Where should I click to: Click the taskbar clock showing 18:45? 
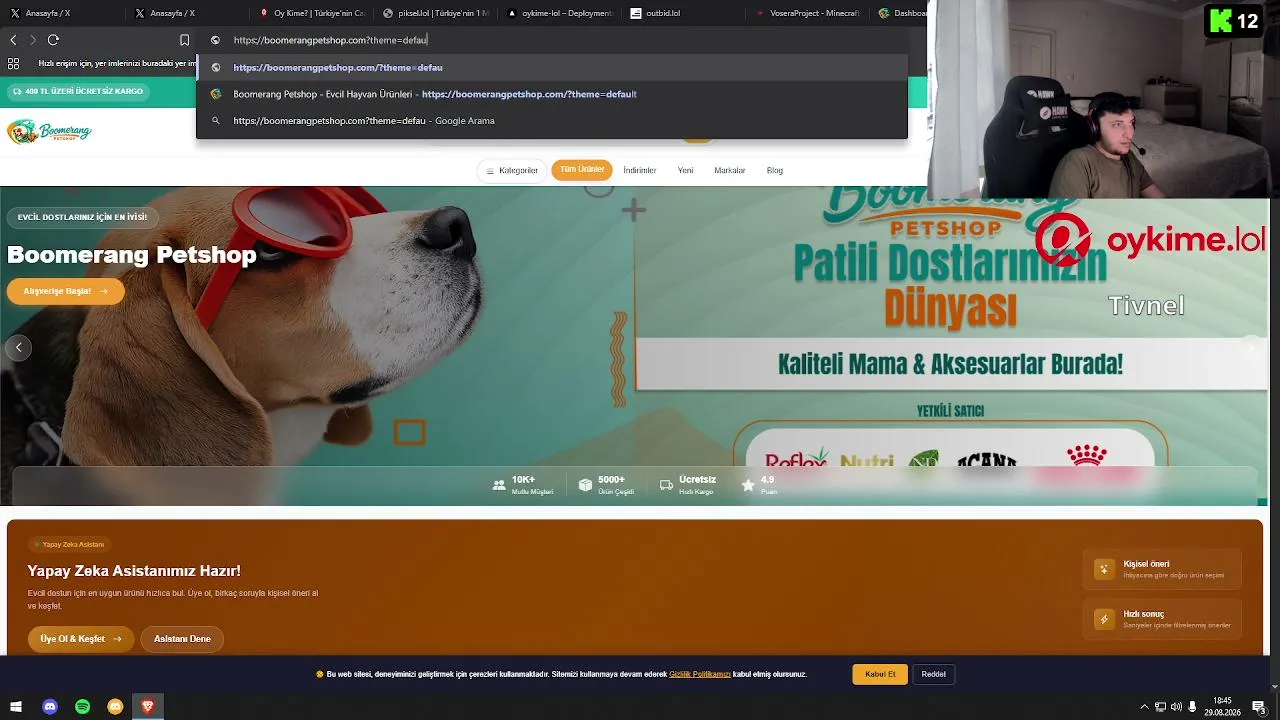(1222, 707)
